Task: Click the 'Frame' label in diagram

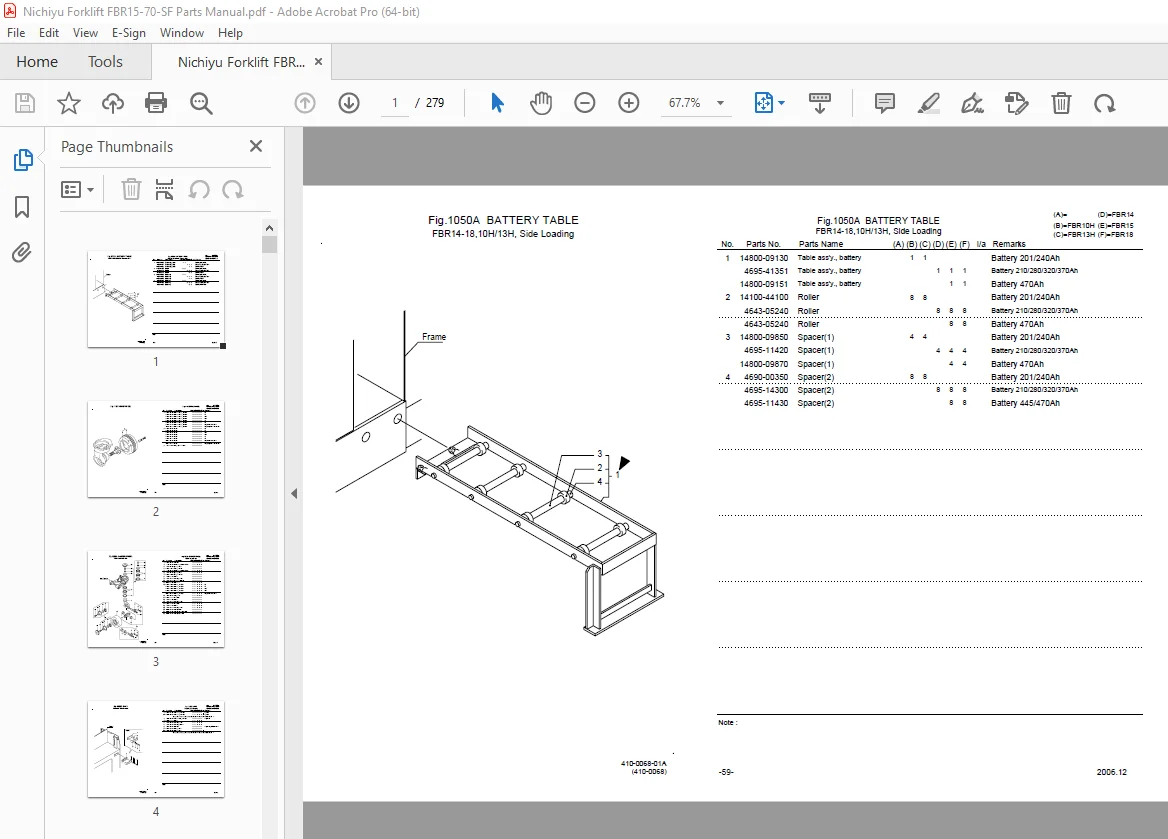Action: click(x=434, y=337)
